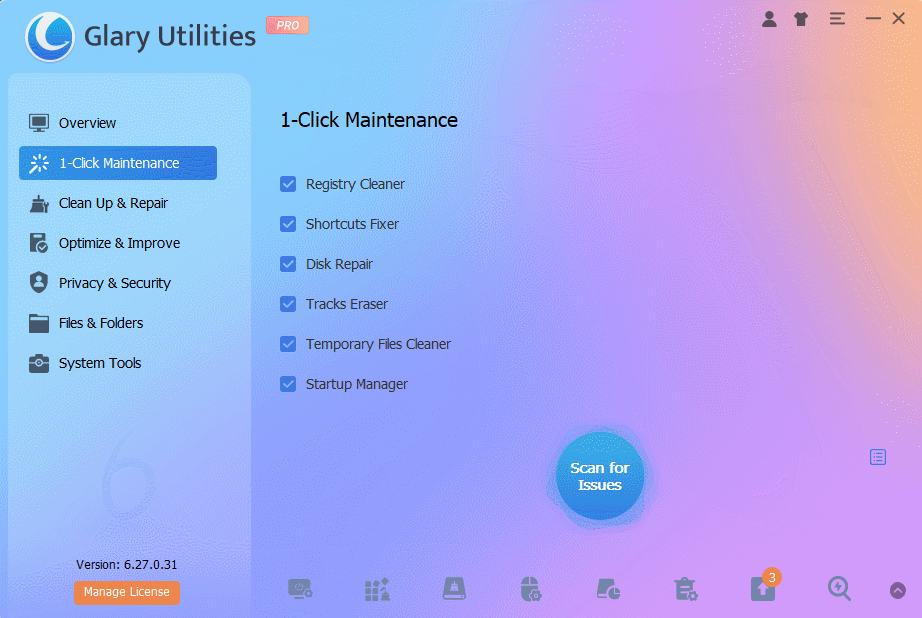Click the Temporary Files Cleaner label
Image resolution: width=922 pixels, height=618 pixels.
click(x=378, y=344)
